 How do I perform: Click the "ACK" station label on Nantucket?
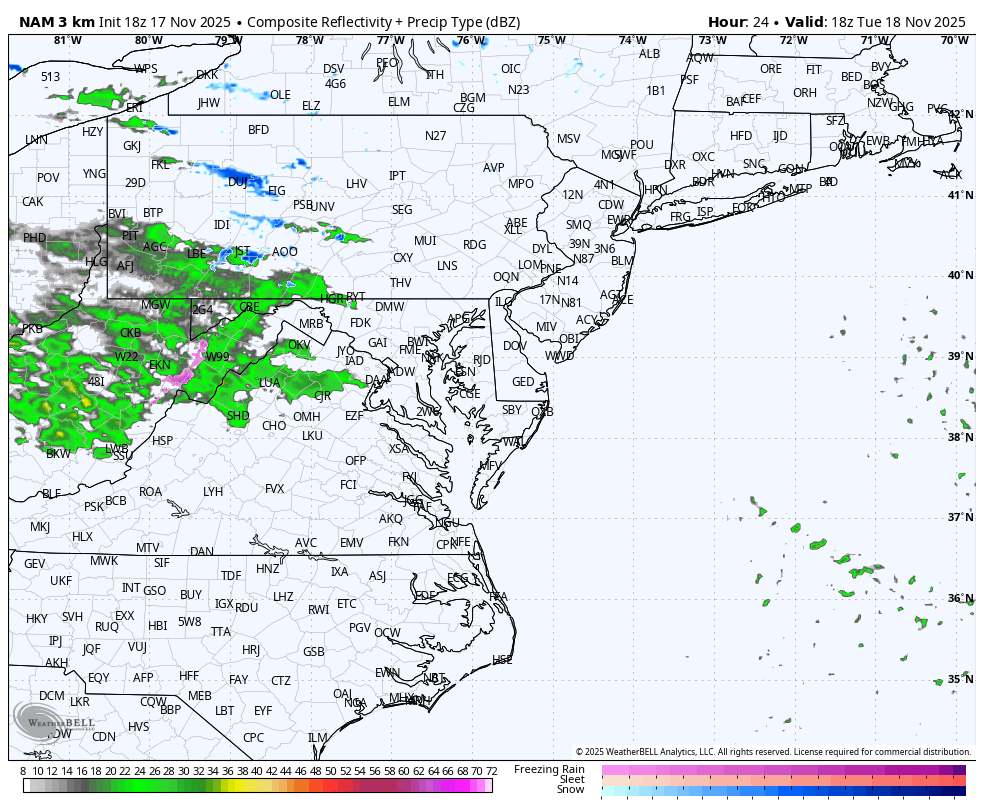tap(950, 172)
